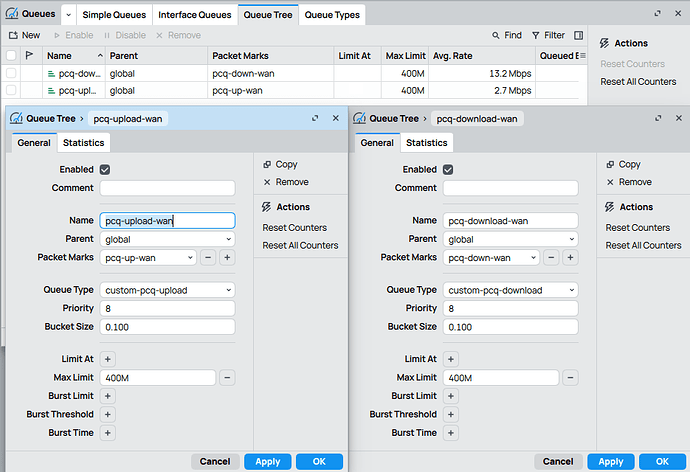The width and height of the screenshot is (690, 472).
Task: Click Apply in pcq-upload-wan window
Action: point(268,462)
